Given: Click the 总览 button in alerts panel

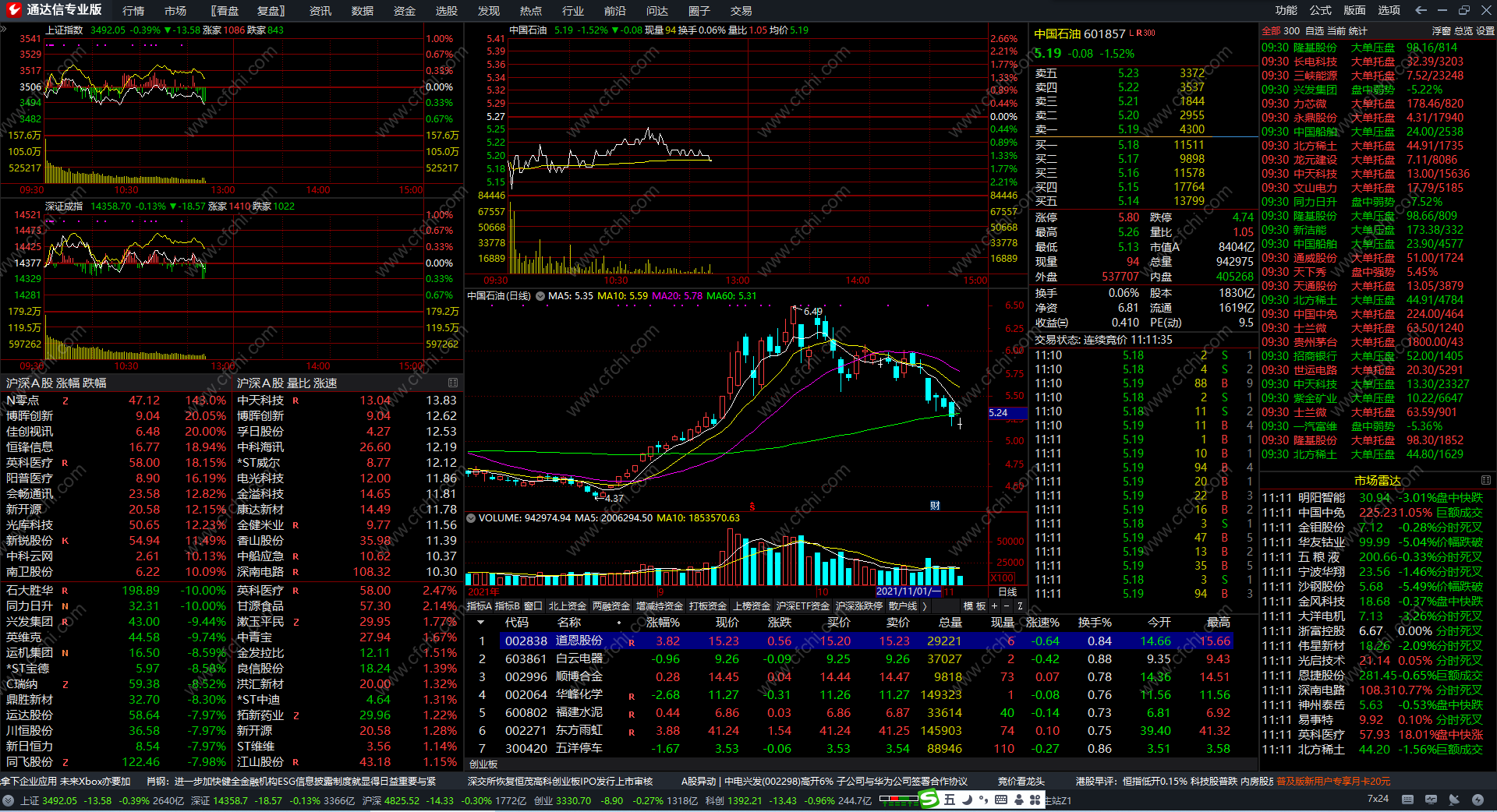Looking at the screenshot, I should 1463,31.
